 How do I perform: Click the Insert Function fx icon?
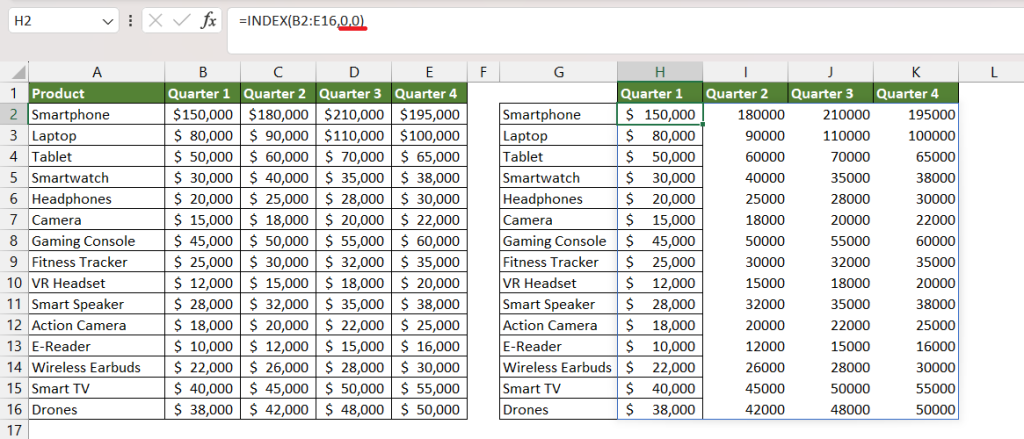[208, 21]
